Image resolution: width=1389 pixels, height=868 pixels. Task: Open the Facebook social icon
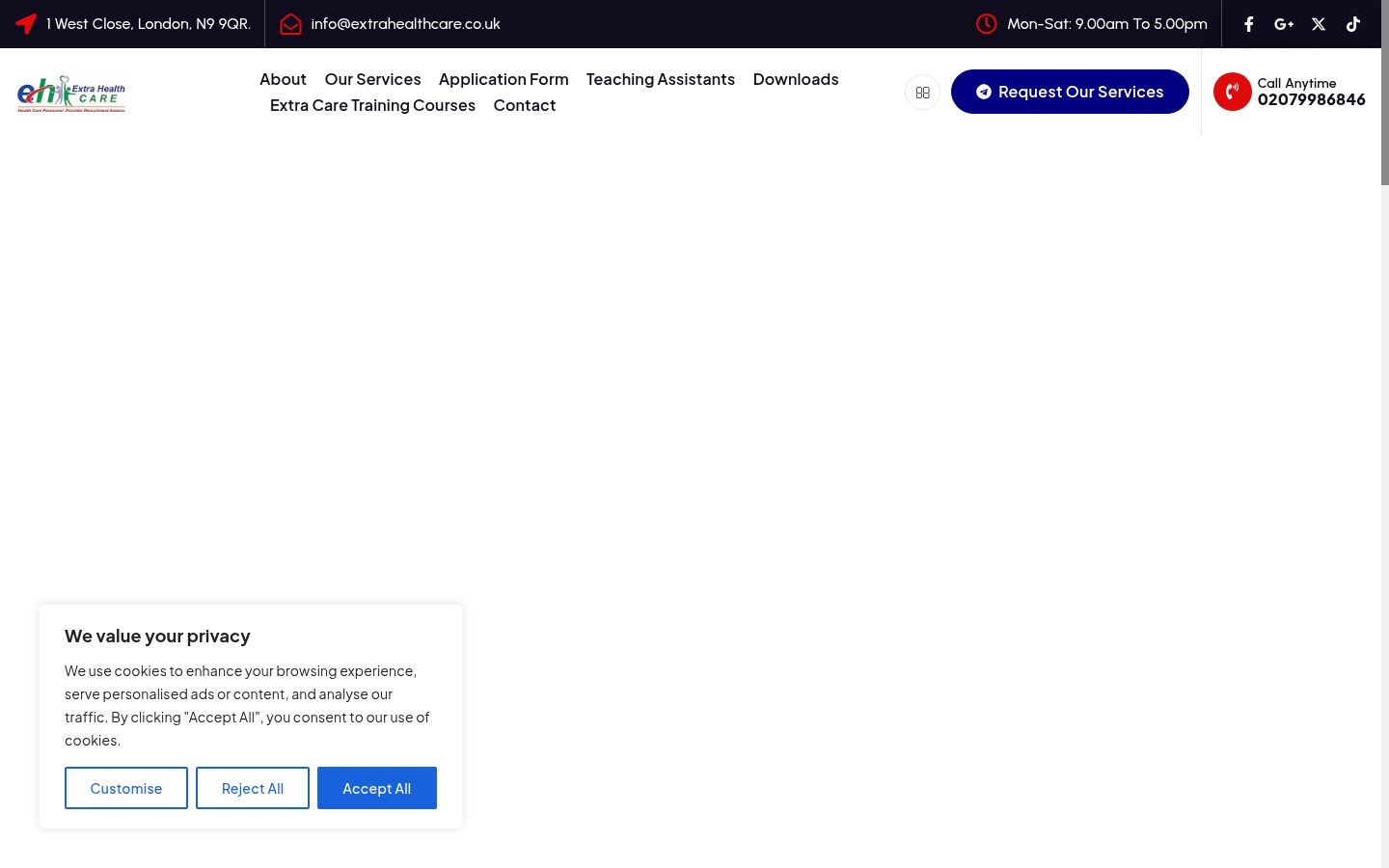1249,24
